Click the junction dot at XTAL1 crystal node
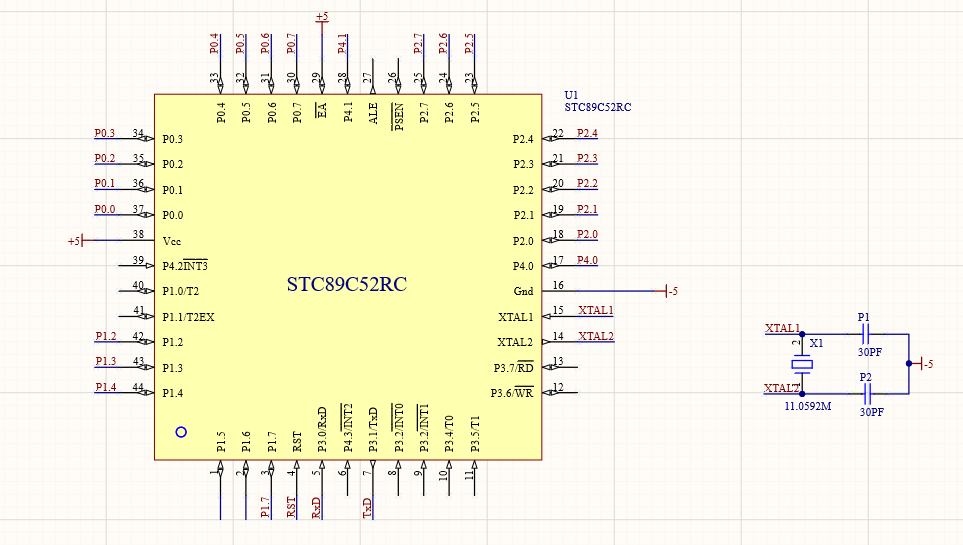The image size is (963, 545). click(802, 334)
